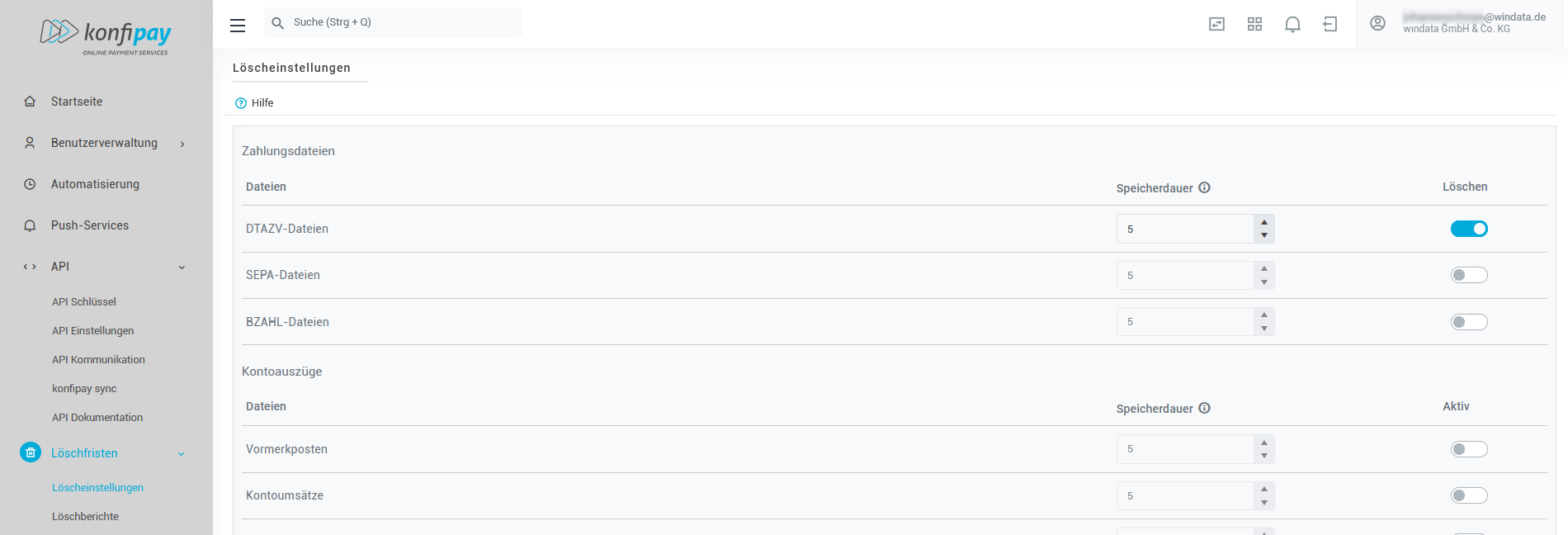Enable the SEPA-Dateien delete toggle
The height and width of the screenshot is (535, 1568).
coord(1469,275)
